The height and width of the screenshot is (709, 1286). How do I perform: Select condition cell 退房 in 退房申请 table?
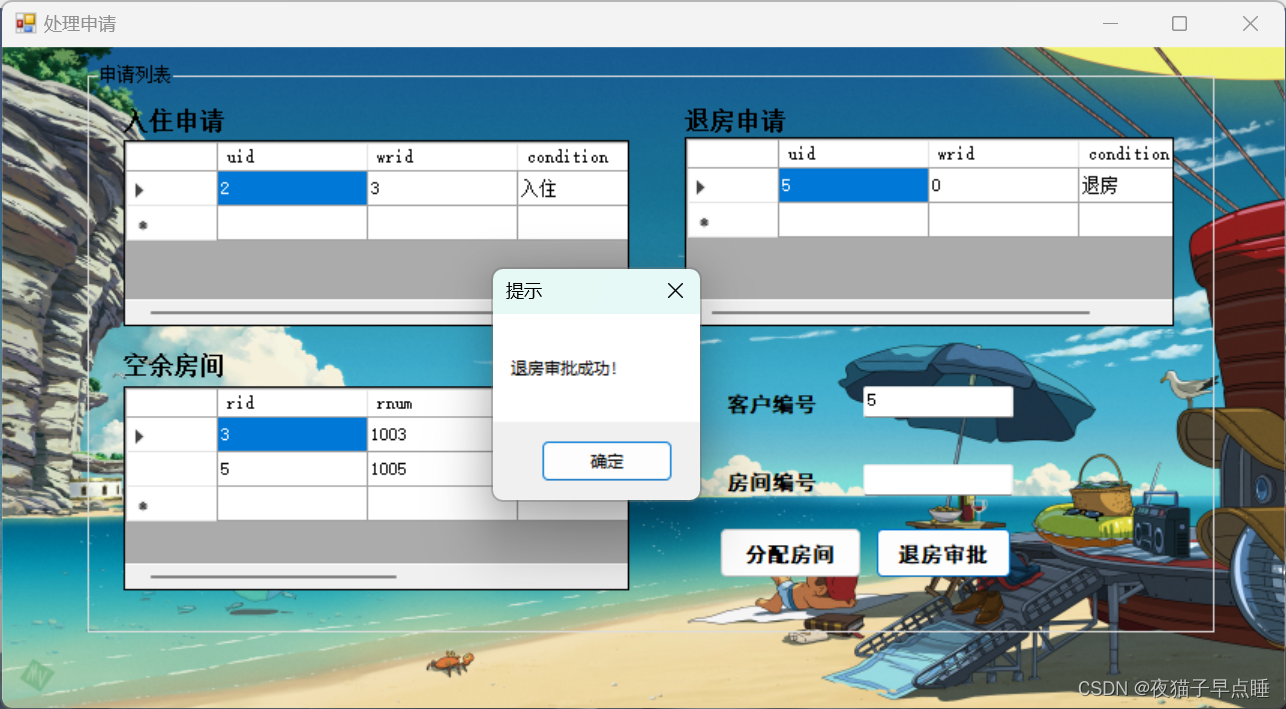pyautogui.click(x=1125, y=185)
